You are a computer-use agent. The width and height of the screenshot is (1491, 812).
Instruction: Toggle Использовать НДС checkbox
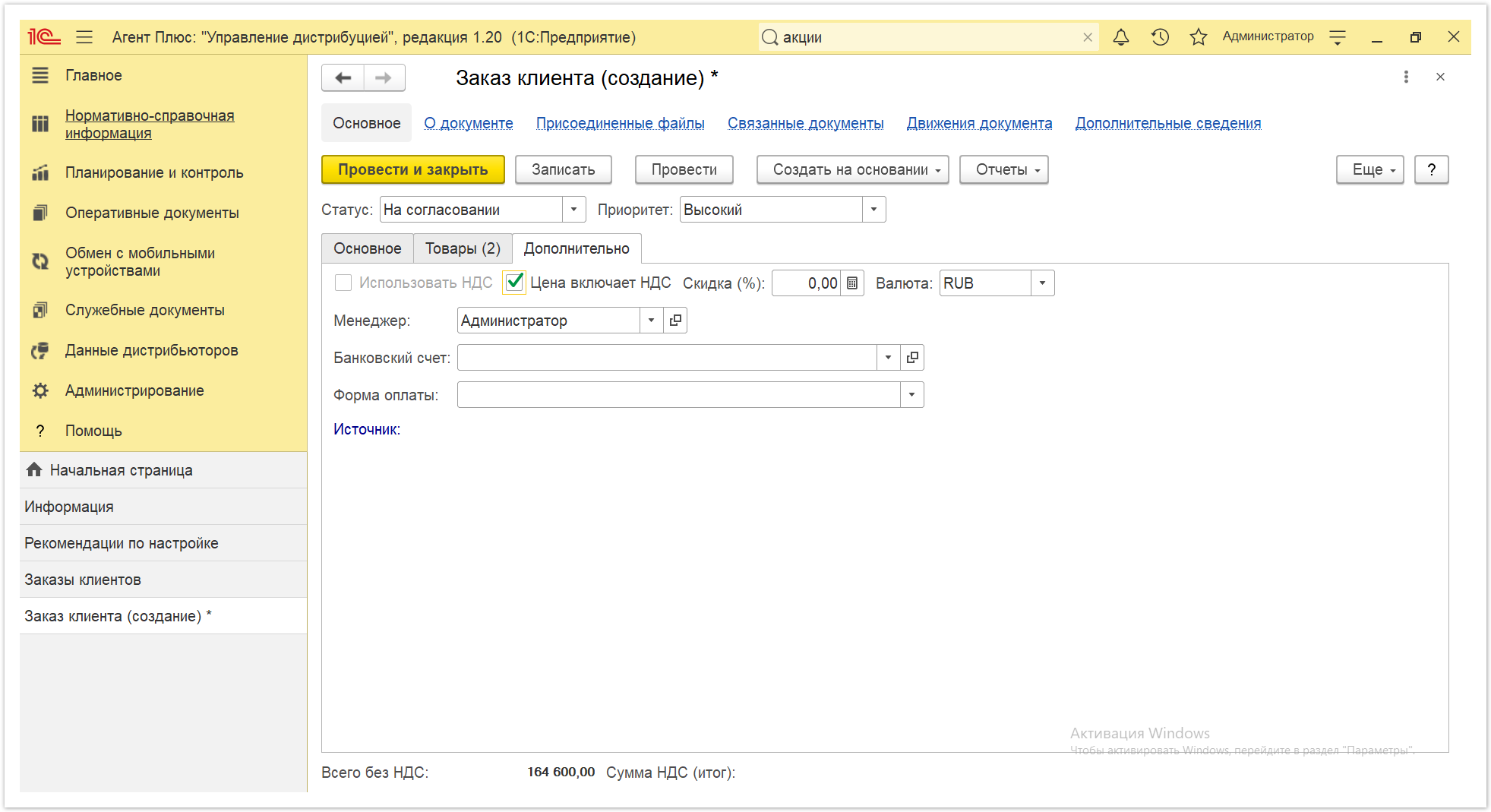(x=343, y=283)
